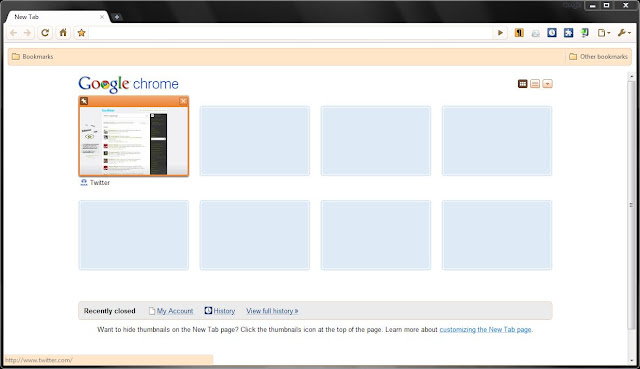Click View full history link
Screen dimensions: 640x369
click(x=272, y=311)
